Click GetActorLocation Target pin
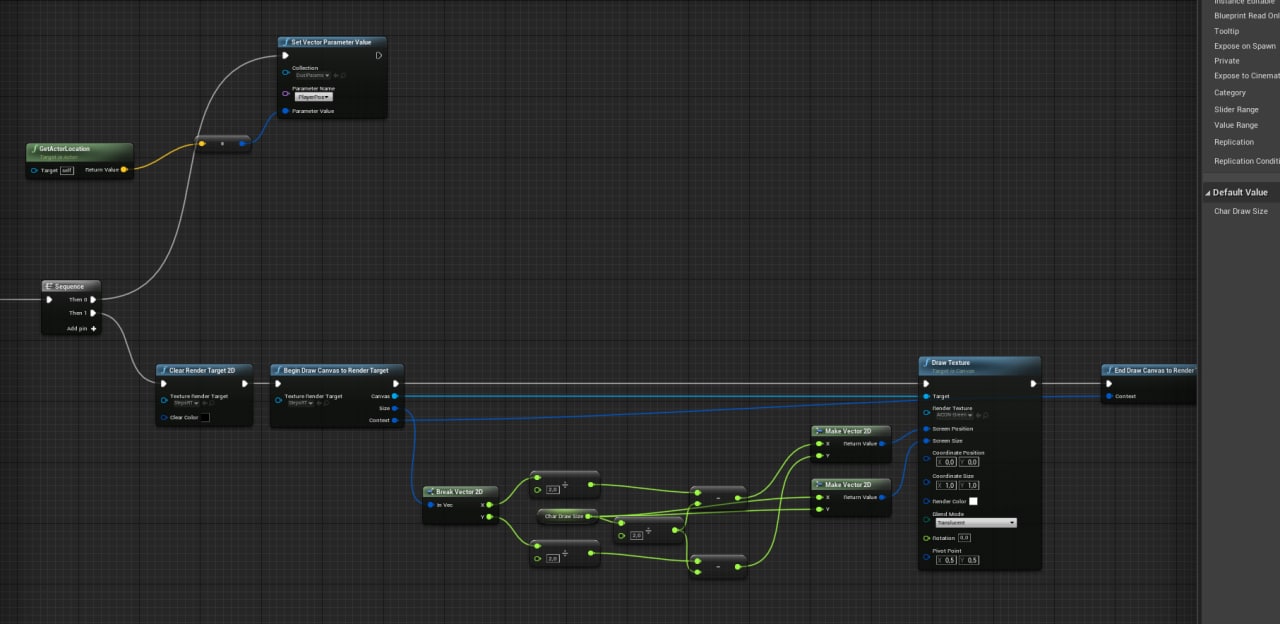 pyautogui.click(x=35, y=170)
